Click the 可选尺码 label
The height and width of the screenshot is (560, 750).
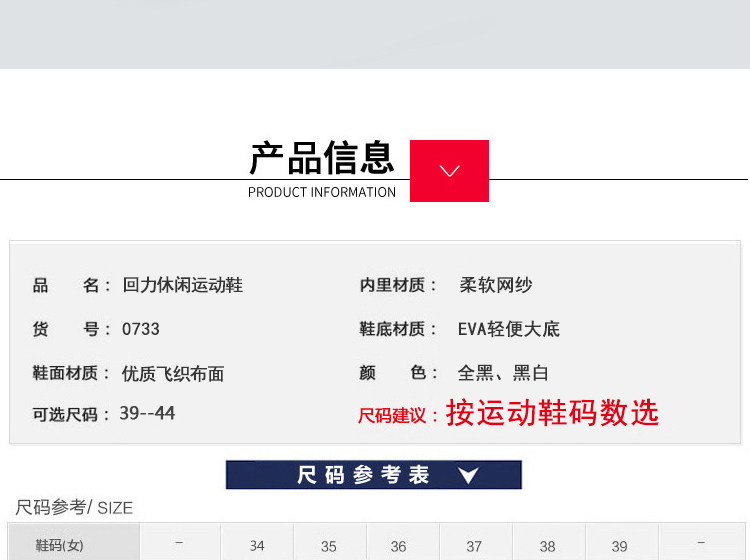point(72,415)
